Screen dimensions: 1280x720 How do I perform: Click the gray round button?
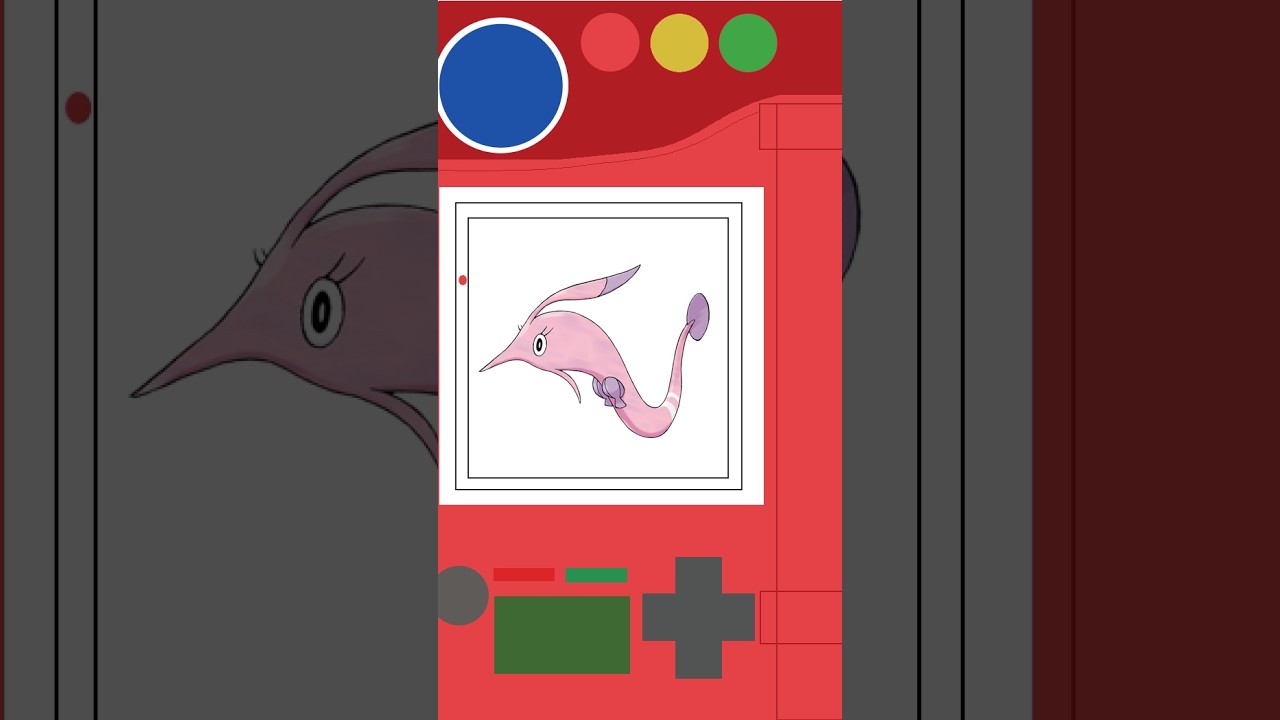point(462,595)
